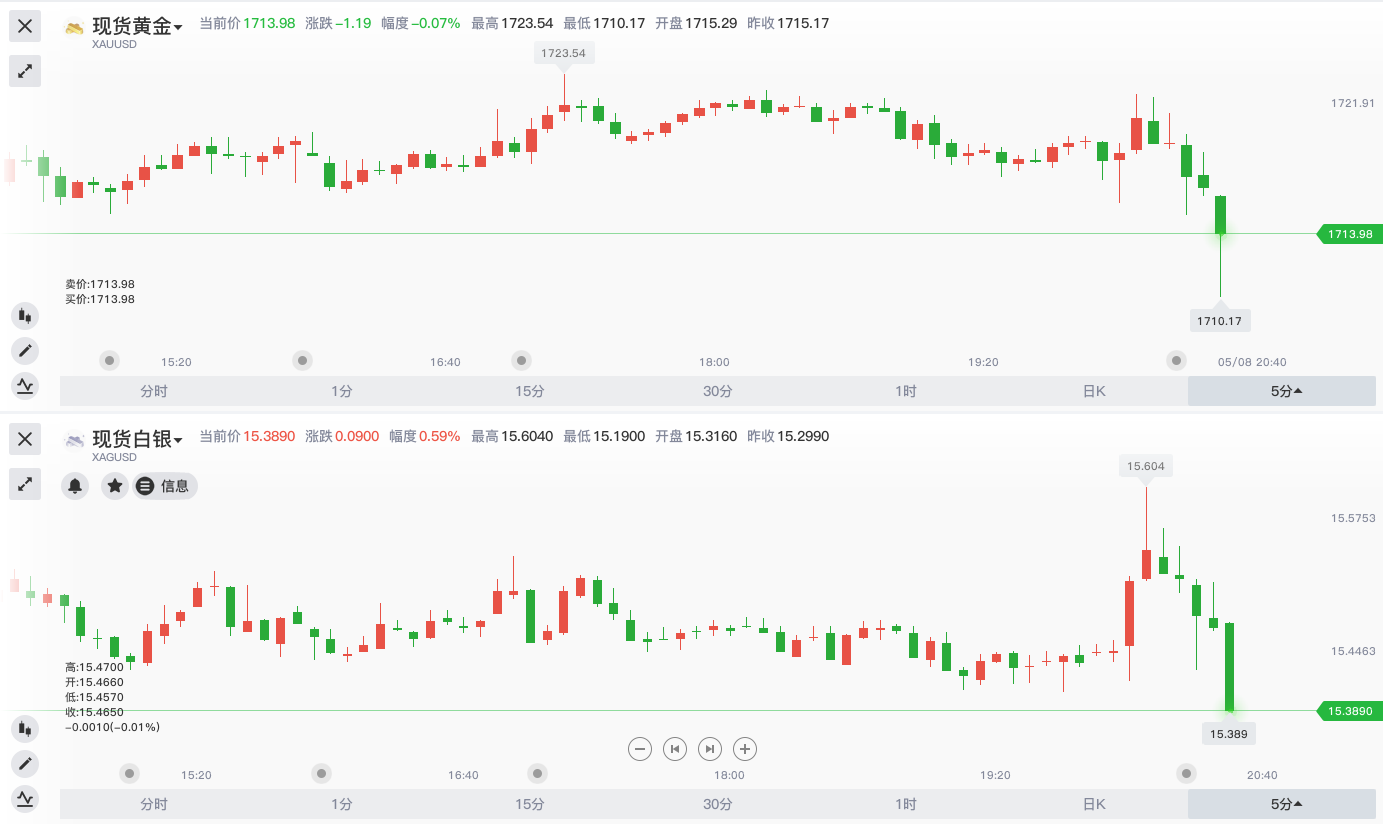
Task: Click the gold 幅度 −0.07% value
Action: (436, 23)
